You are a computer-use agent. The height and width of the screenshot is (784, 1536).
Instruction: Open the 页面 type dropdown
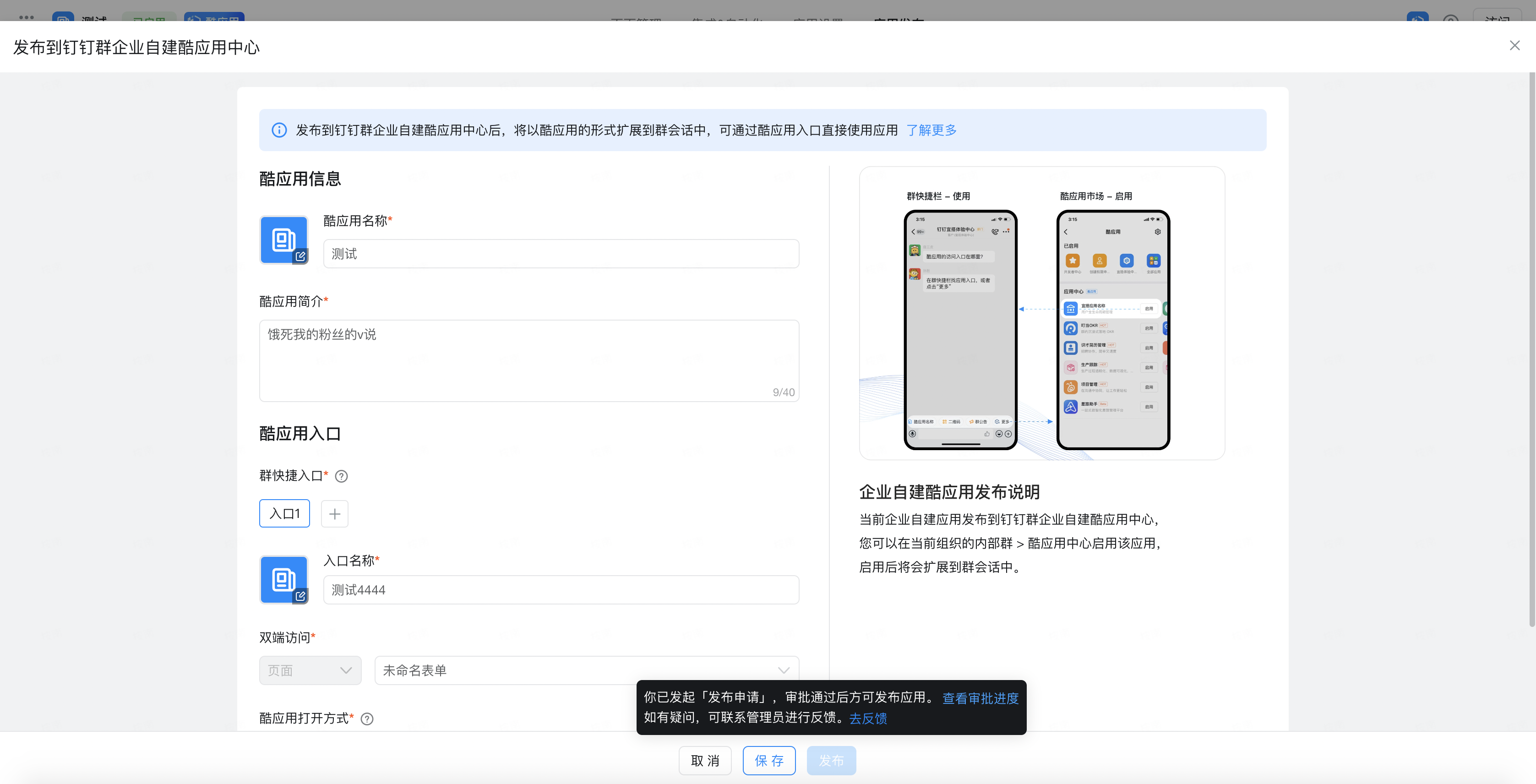coord(310,670)
